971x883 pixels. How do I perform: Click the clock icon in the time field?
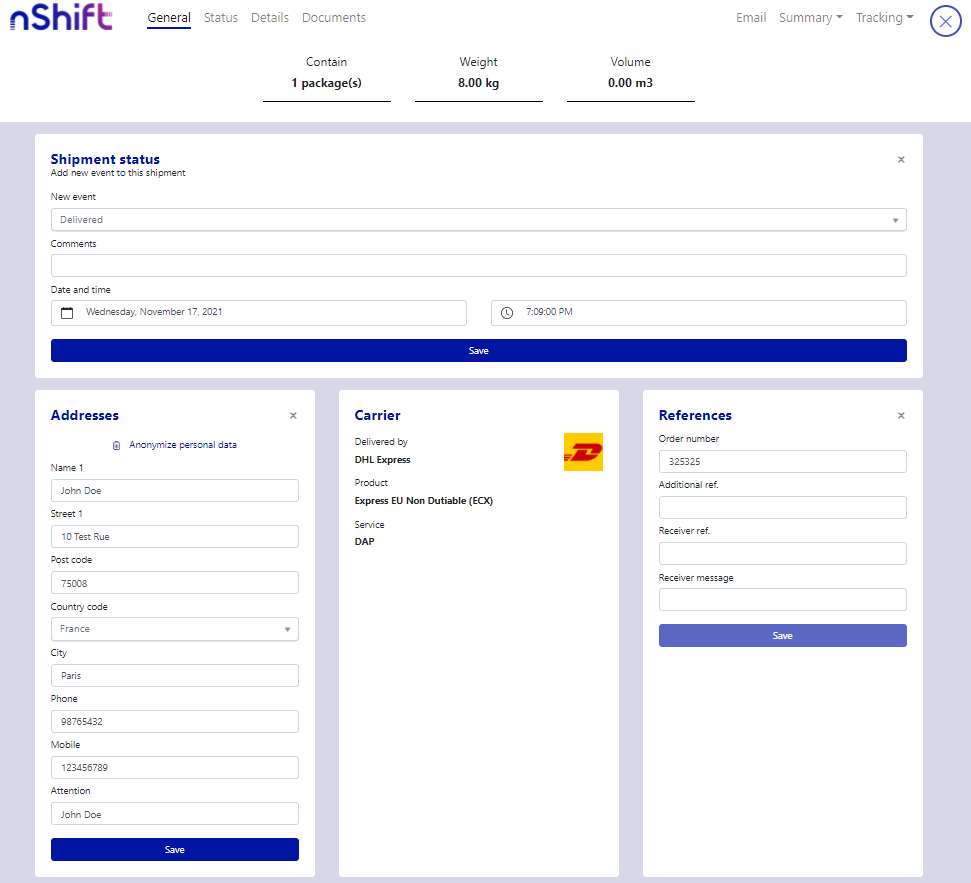coord(507,313)
